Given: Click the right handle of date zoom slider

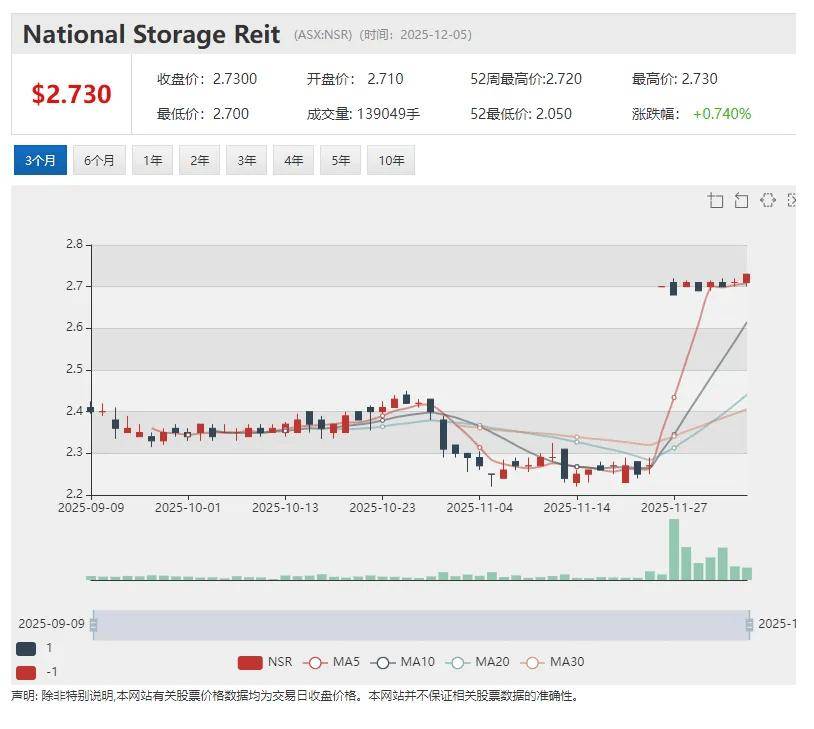Looking at the screenshot, I should pyautogui.click(x=748, y=625).
